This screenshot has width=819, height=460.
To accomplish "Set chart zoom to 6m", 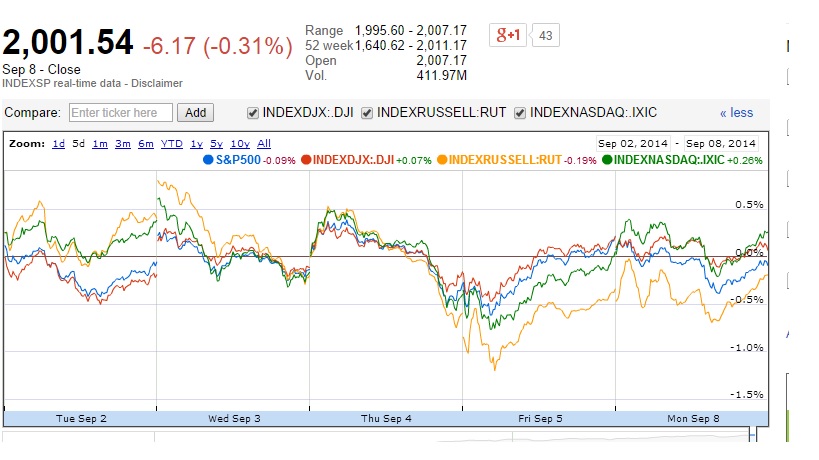I will coord(146,144).
